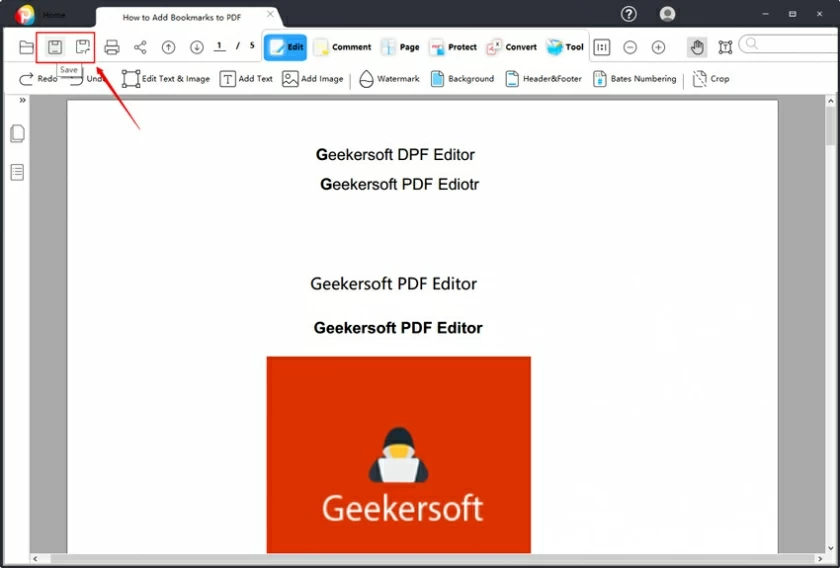The height and width of the screenshot is (568, 840).
Task: Open the Comment tab
Action: [342, 47]
